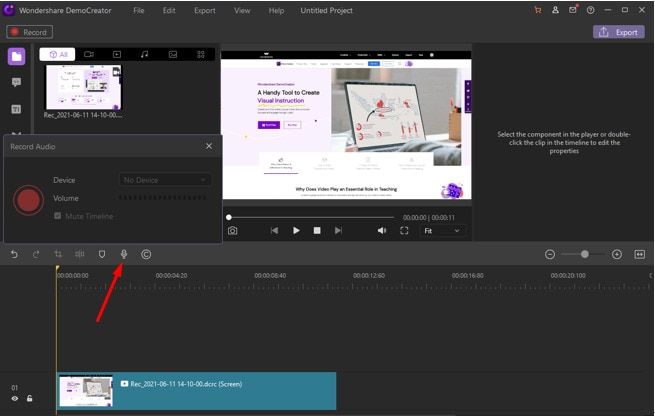Screen dimensions: 655x416
Task: Zoom in the timeline
Action: coord(617,254)
